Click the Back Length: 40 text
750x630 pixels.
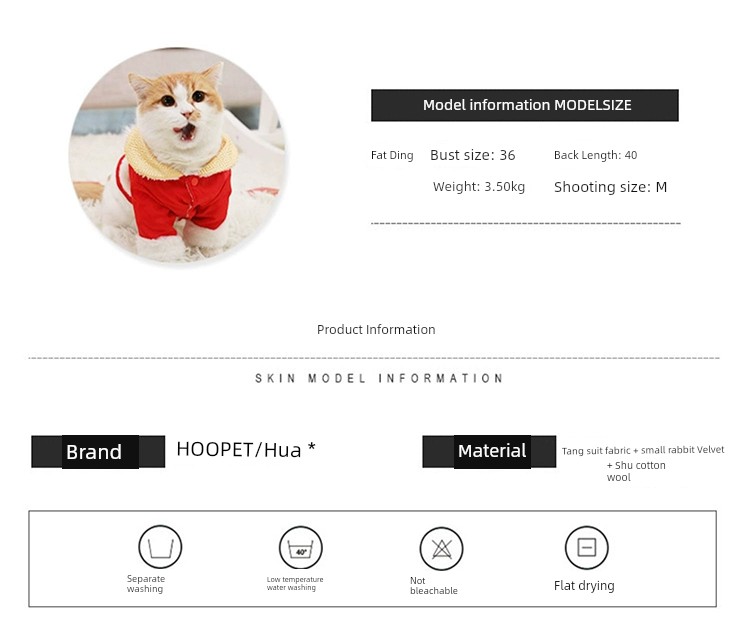[596, 155]
